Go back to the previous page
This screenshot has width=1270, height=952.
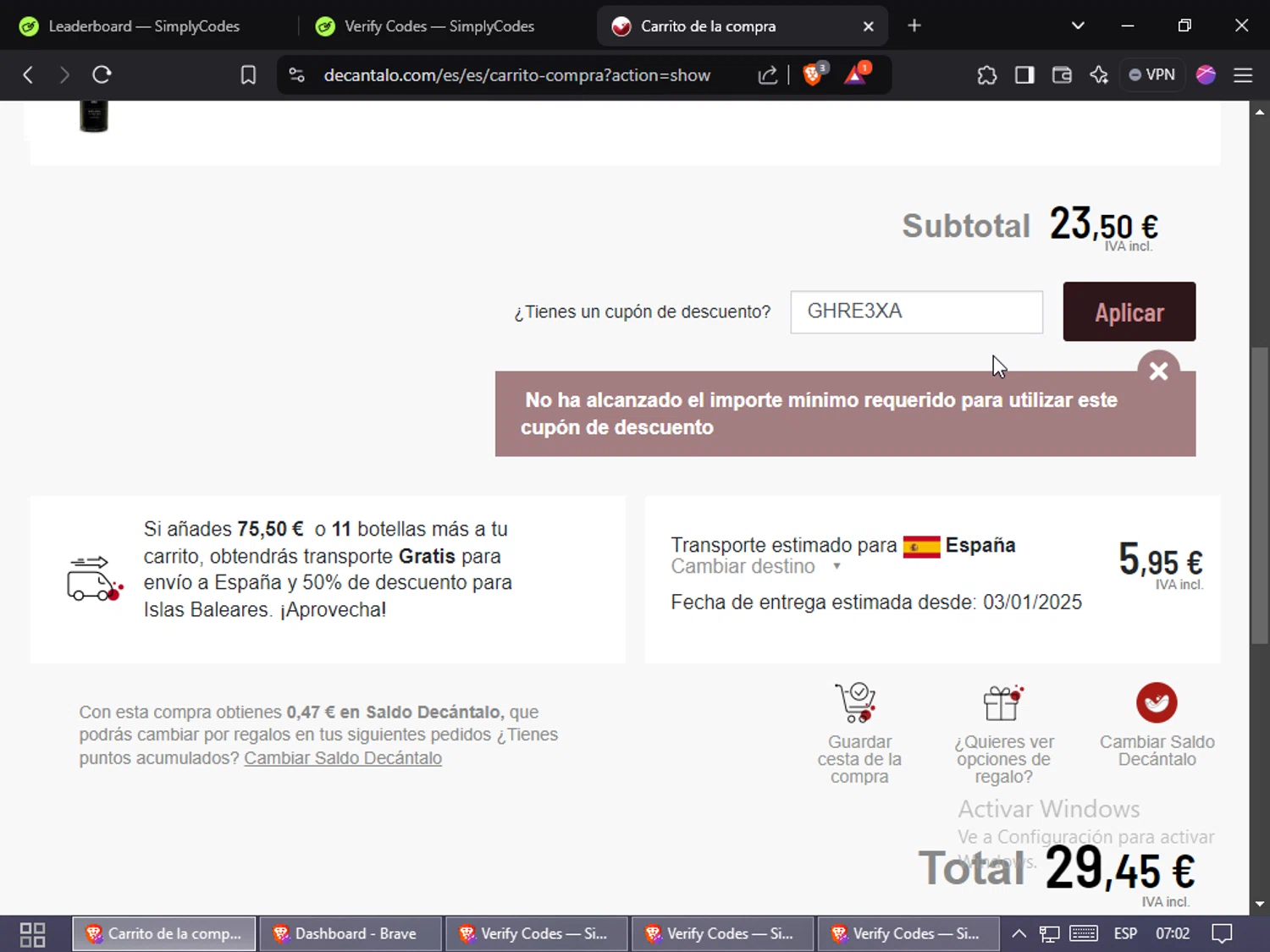(28, 75)
